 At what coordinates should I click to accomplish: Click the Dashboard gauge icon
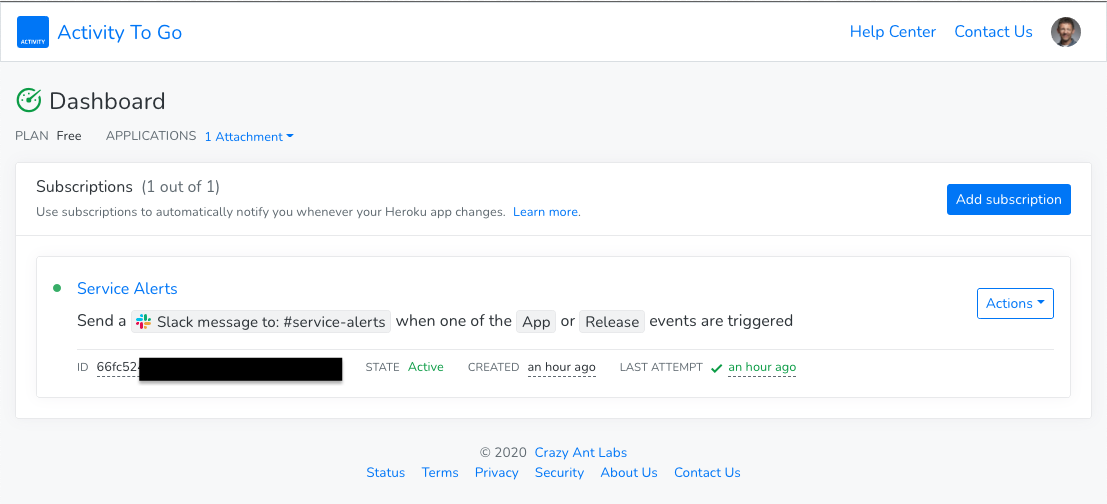[x=29, y=100]
